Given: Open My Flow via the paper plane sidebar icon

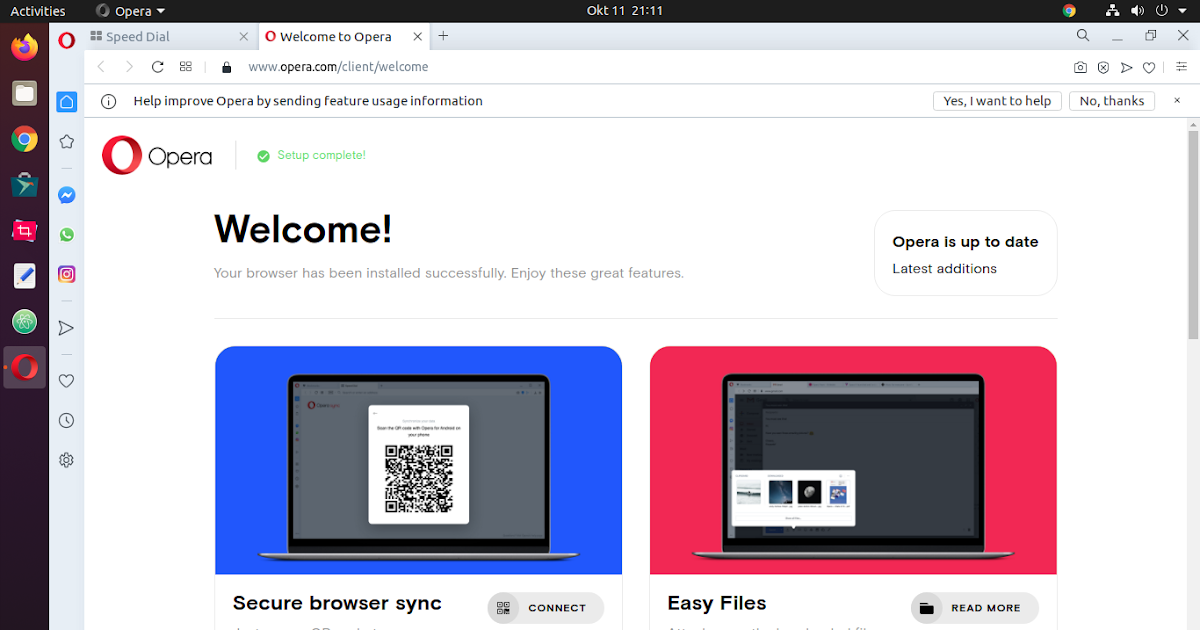Looking at the screenshot, I should click(66, 327).
